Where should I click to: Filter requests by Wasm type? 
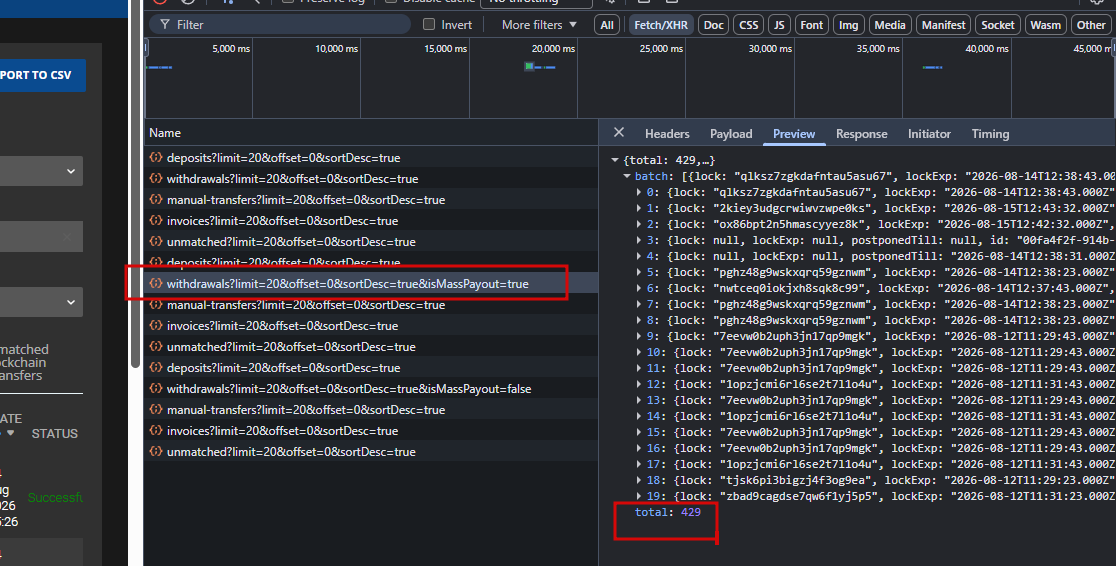(x=1045, y=25)
